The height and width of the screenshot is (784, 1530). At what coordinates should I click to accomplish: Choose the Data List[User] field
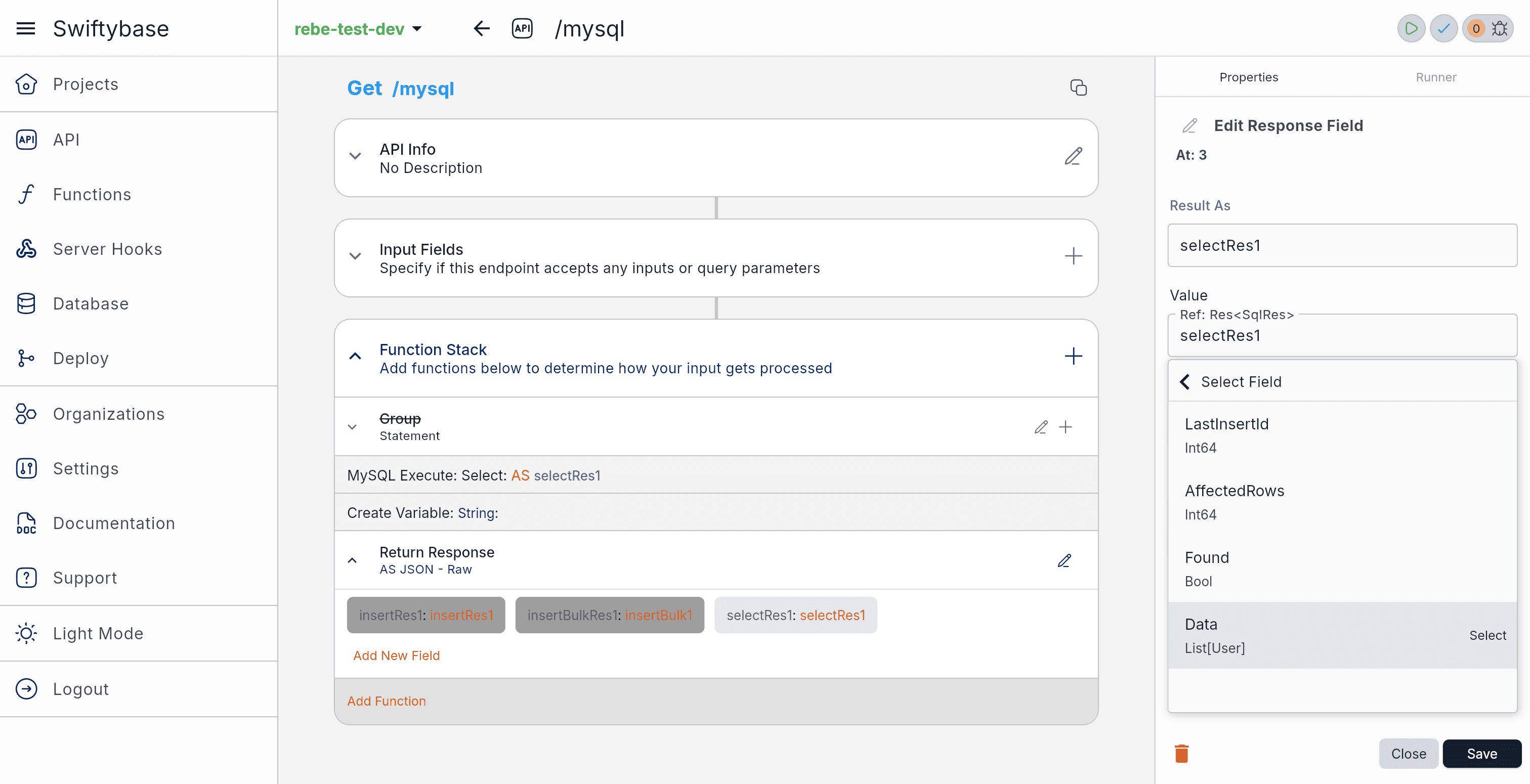tap(1342, 635)
